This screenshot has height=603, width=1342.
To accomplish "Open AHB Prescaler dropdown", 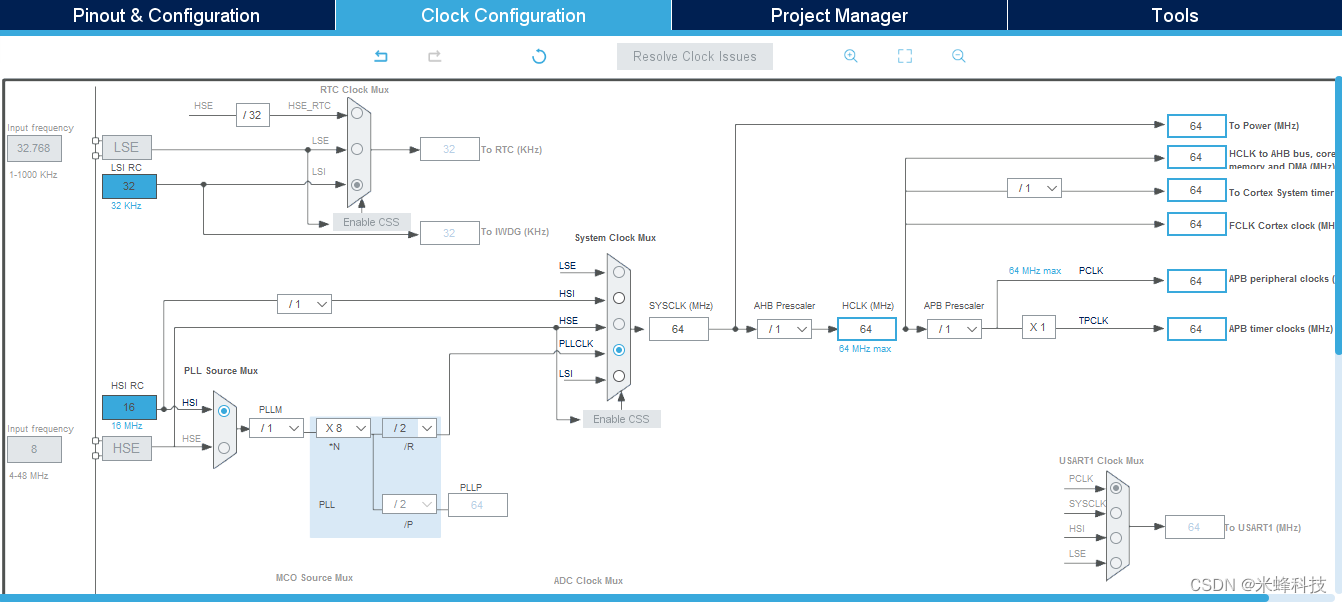I will pos(784,329).
